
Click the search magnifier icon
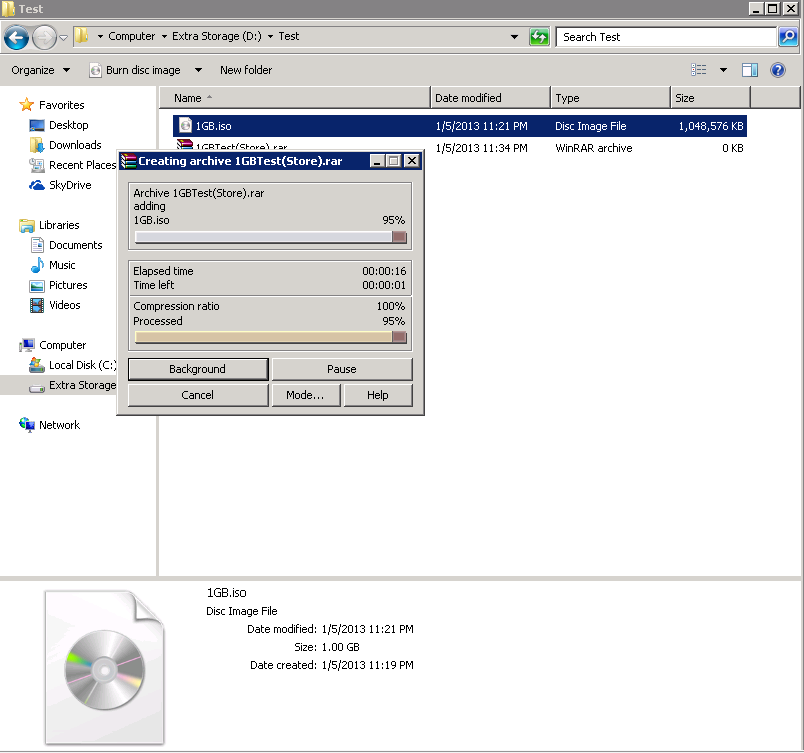pyautogui.click(x=788, y=37)
